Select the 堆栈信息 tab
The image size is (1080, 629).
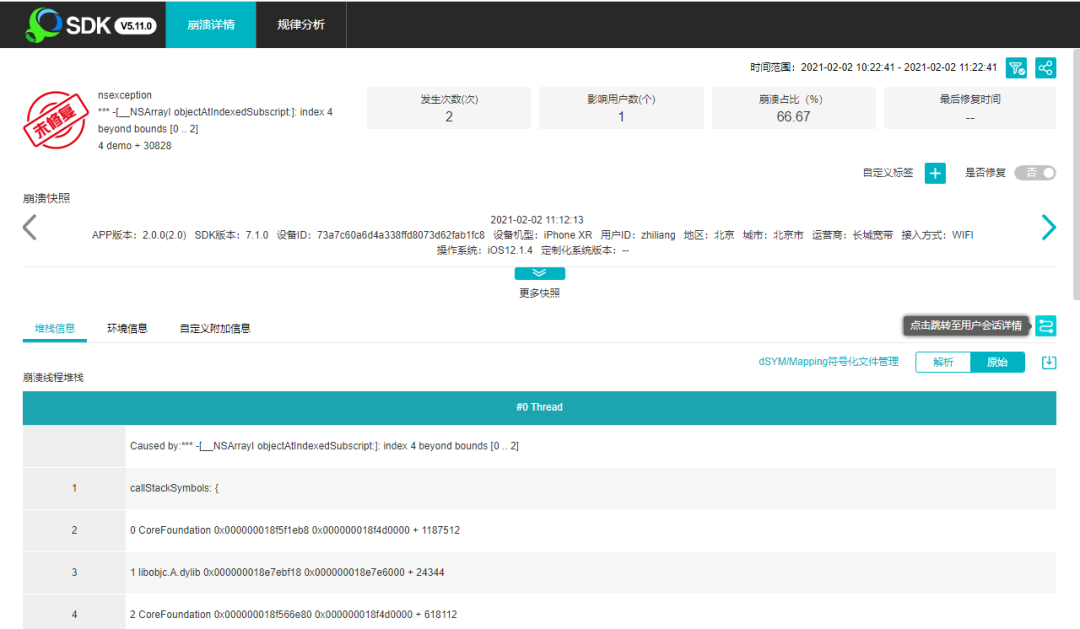[55, 329]
